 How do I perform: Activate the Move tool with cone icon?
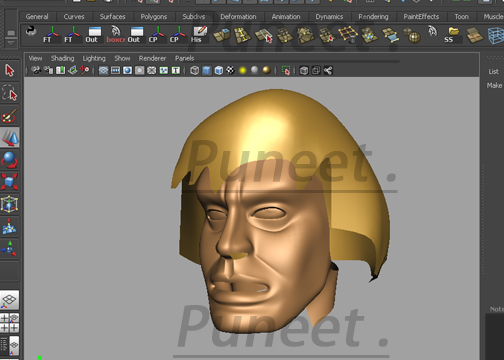(10, 137)
